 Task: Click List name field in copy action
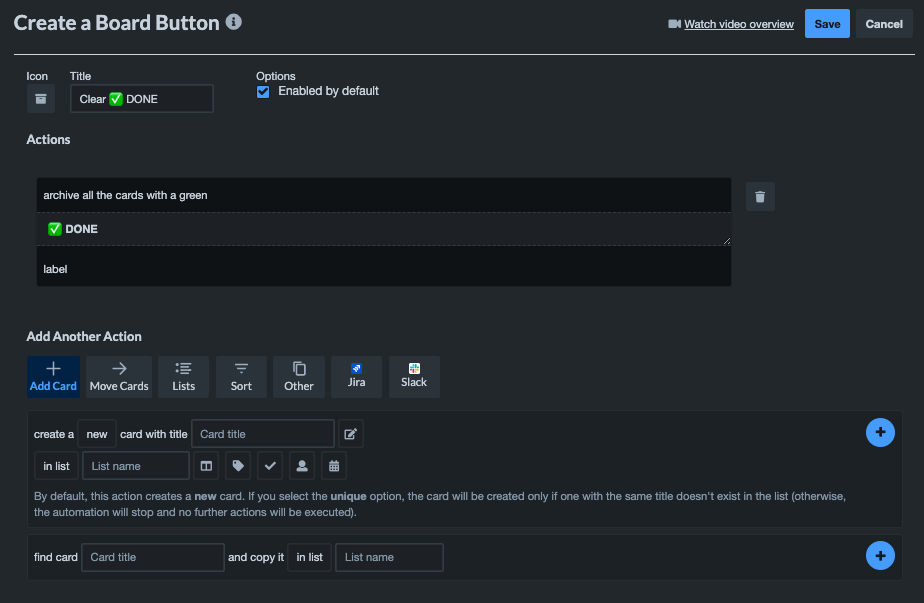tap(389, 558)
